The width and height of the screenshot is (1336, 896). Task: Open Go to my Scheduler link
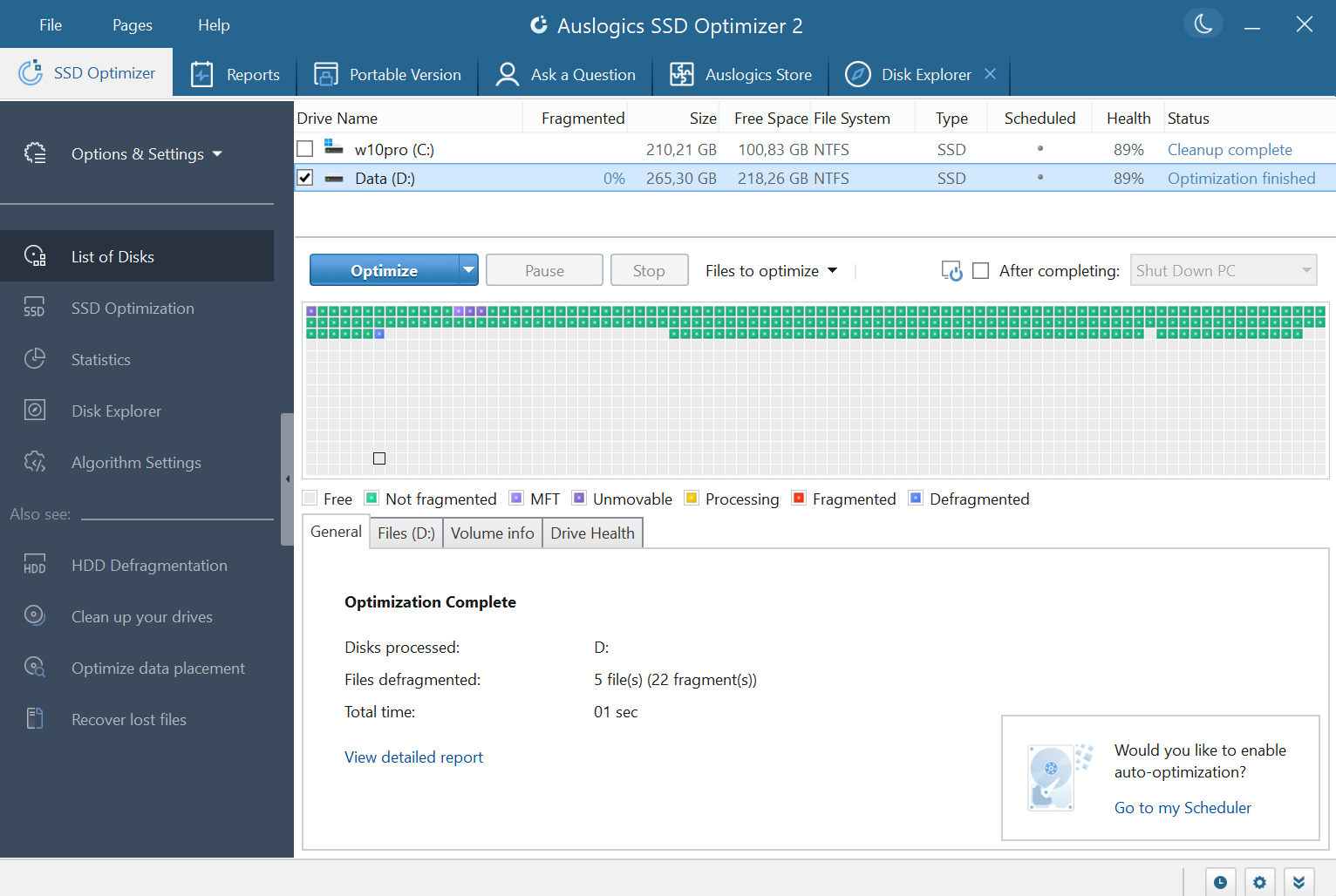click(1183, 807)
